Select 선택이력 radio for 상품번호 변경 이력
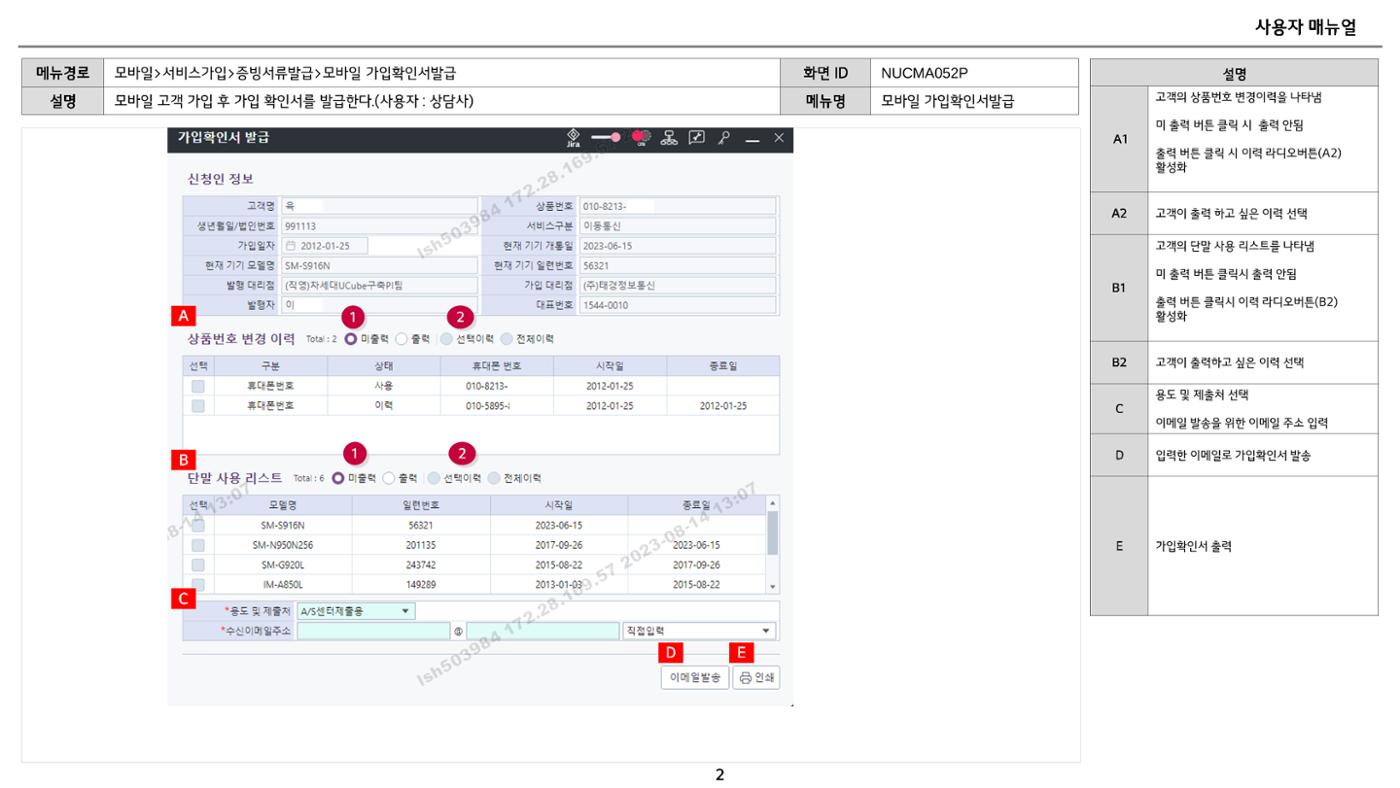 pos(447,339)
